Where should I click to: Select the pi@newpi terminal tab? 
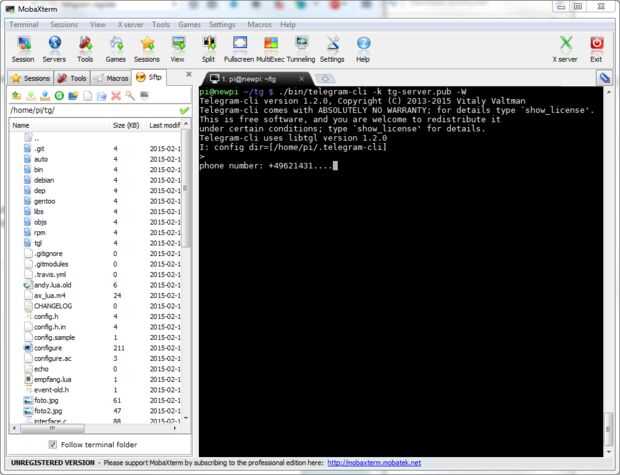pos(253,79)
